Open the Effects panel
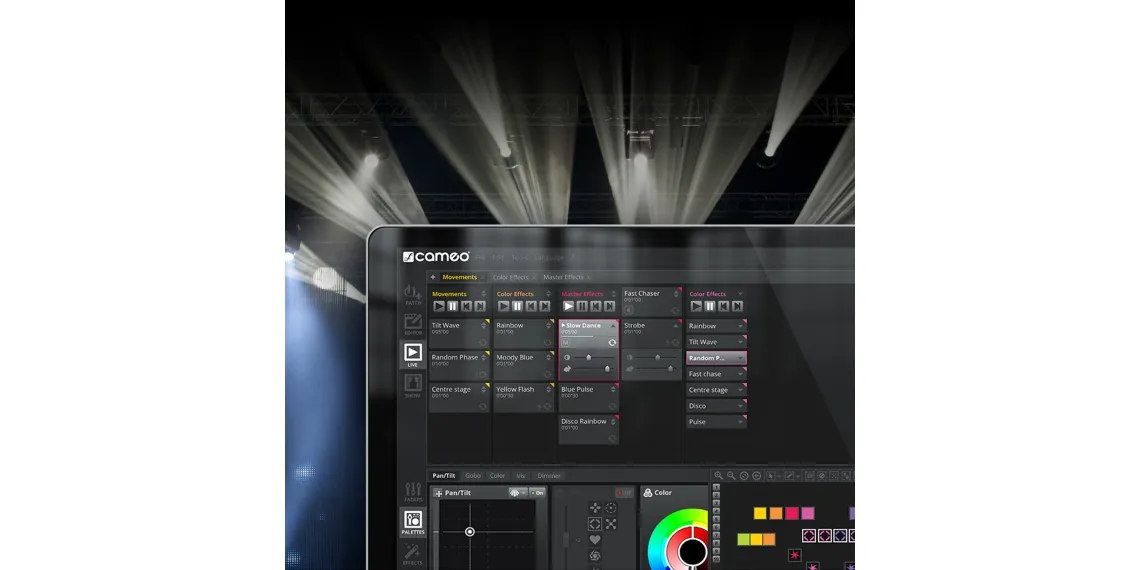This screenshot has width=1140, height=570. pos(413,554)
